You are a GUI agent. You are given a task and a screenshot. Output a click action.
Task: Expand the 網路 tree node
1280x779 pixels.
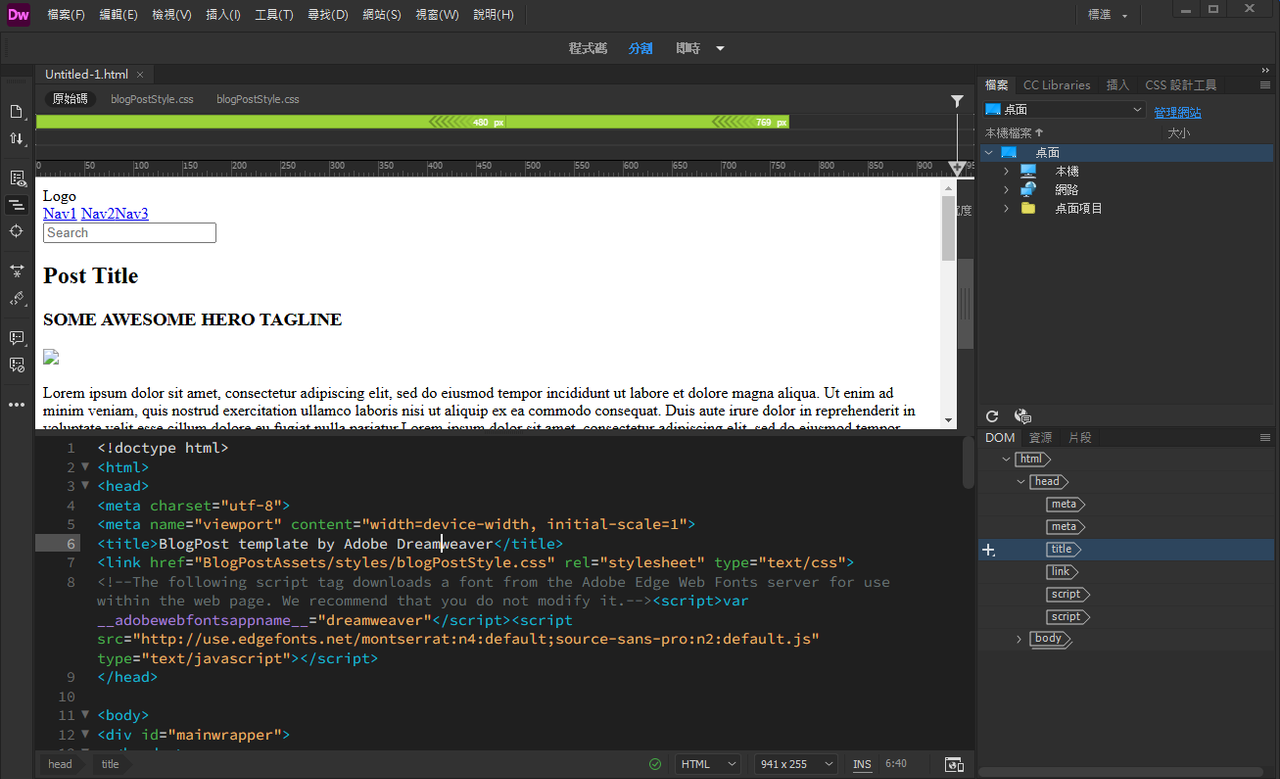point(1006,190)
